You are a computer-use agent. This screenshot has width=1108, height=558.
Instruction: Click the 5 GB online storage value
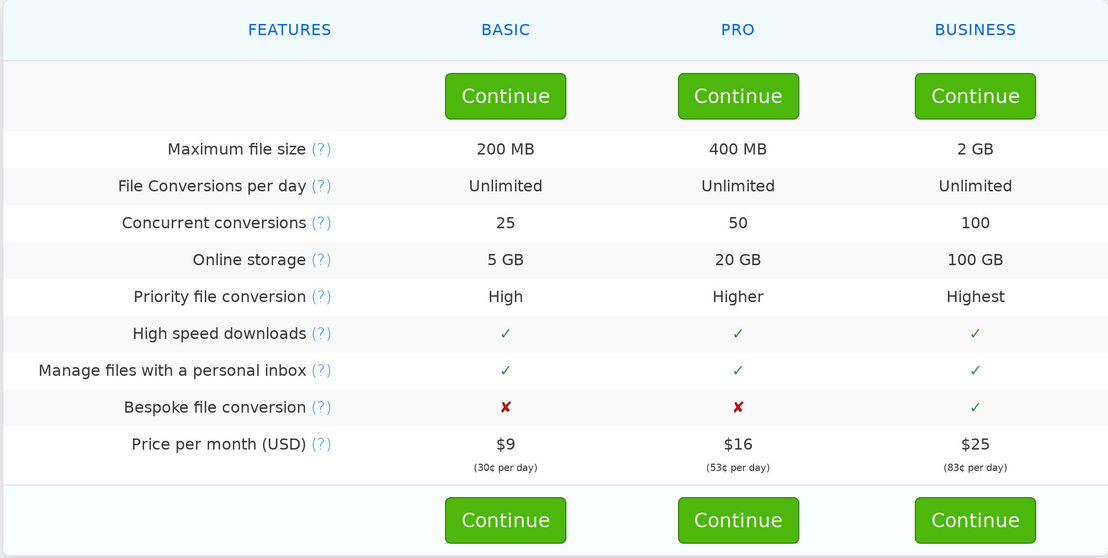coord(505,260)
